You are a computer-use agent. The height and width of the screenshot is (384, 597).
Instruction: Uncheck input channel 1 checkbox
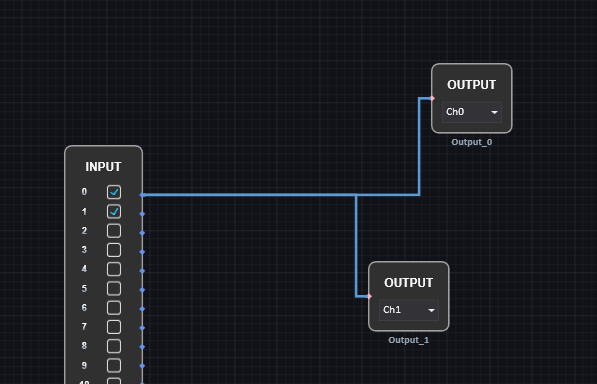point(114,212)
